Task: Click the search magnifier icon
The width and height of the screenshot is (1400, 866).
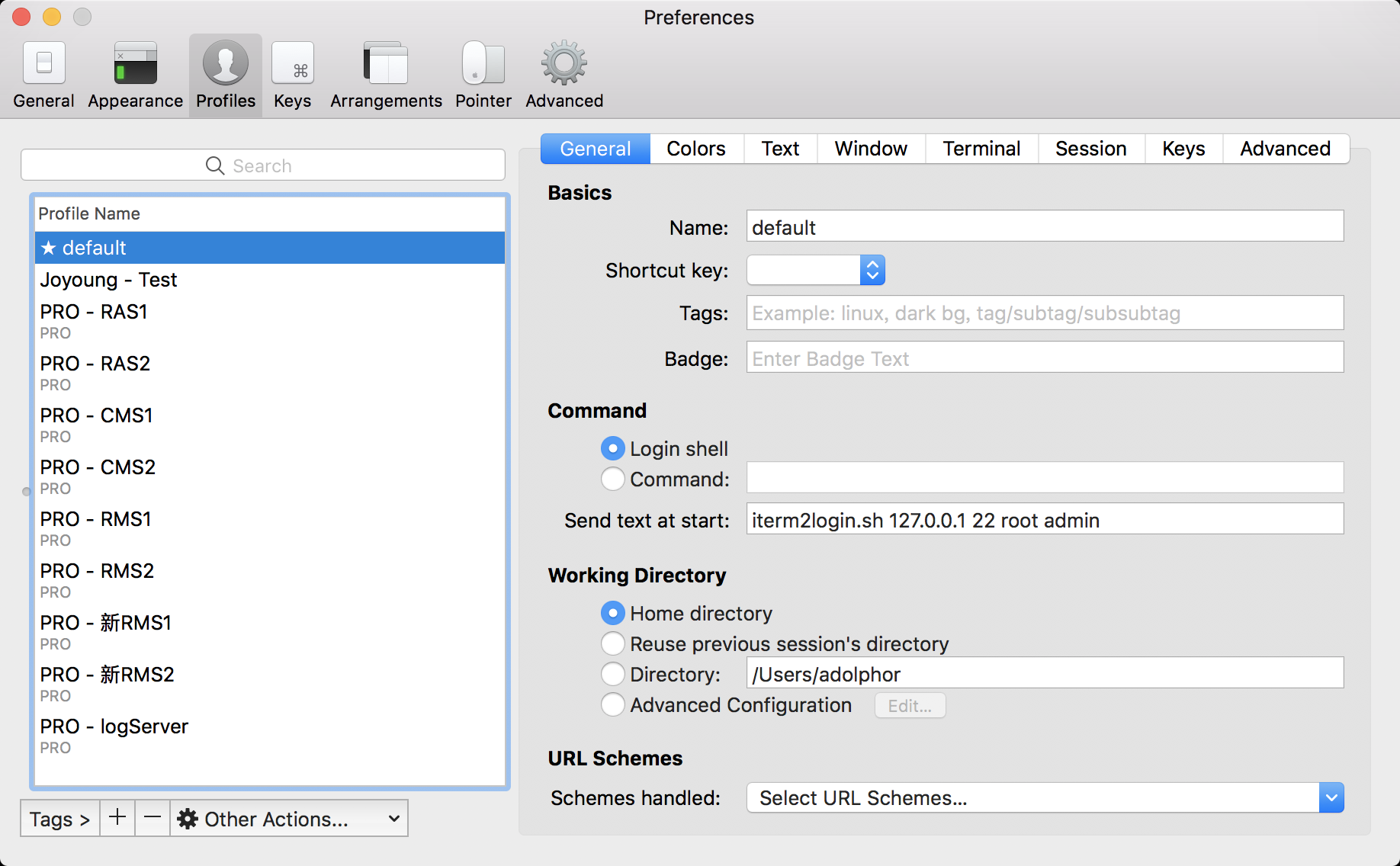Action: click(215, 165)
